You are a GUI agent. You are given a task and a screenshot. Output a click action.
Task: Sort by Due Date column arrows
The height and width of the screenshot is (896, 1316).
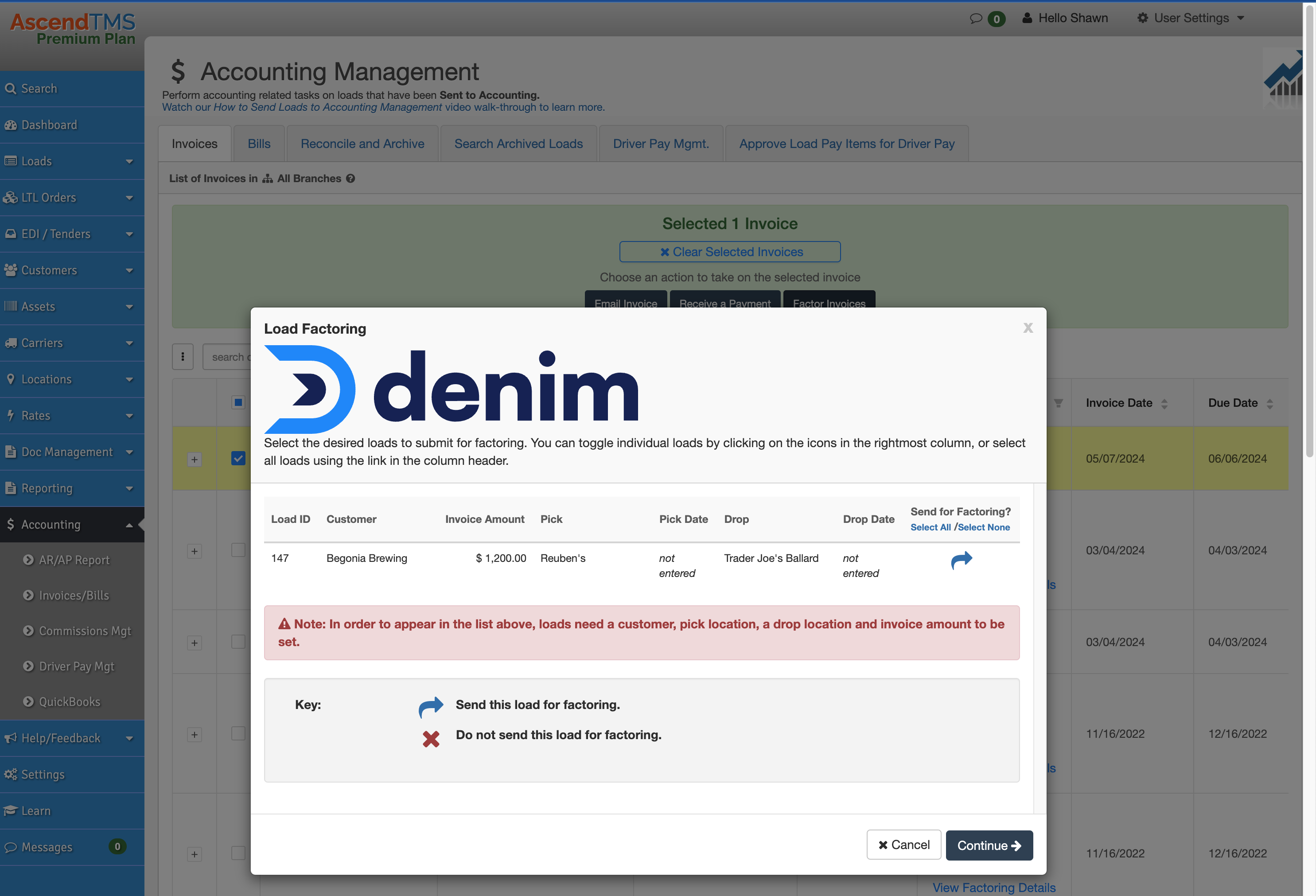point(1269,403)
